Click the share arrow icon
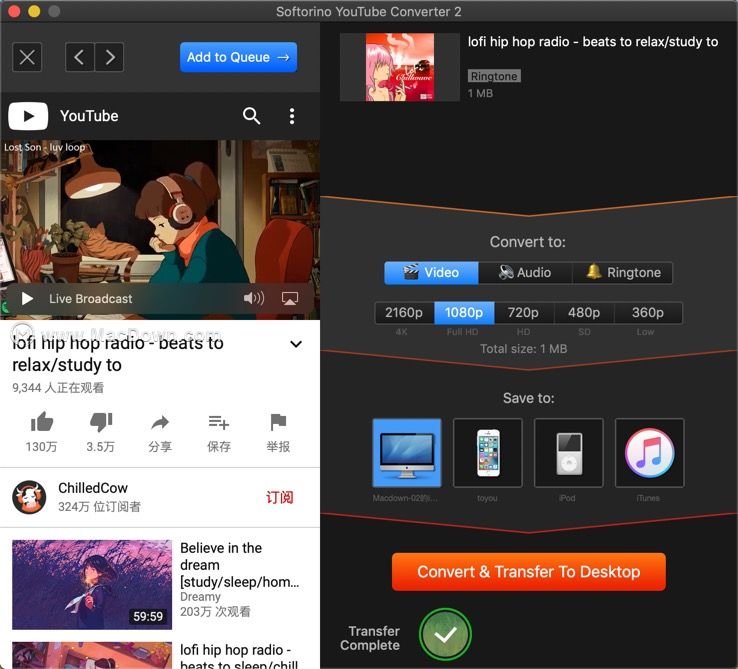Viewport: 738px width, 669px height. click(x=160, y=422)
